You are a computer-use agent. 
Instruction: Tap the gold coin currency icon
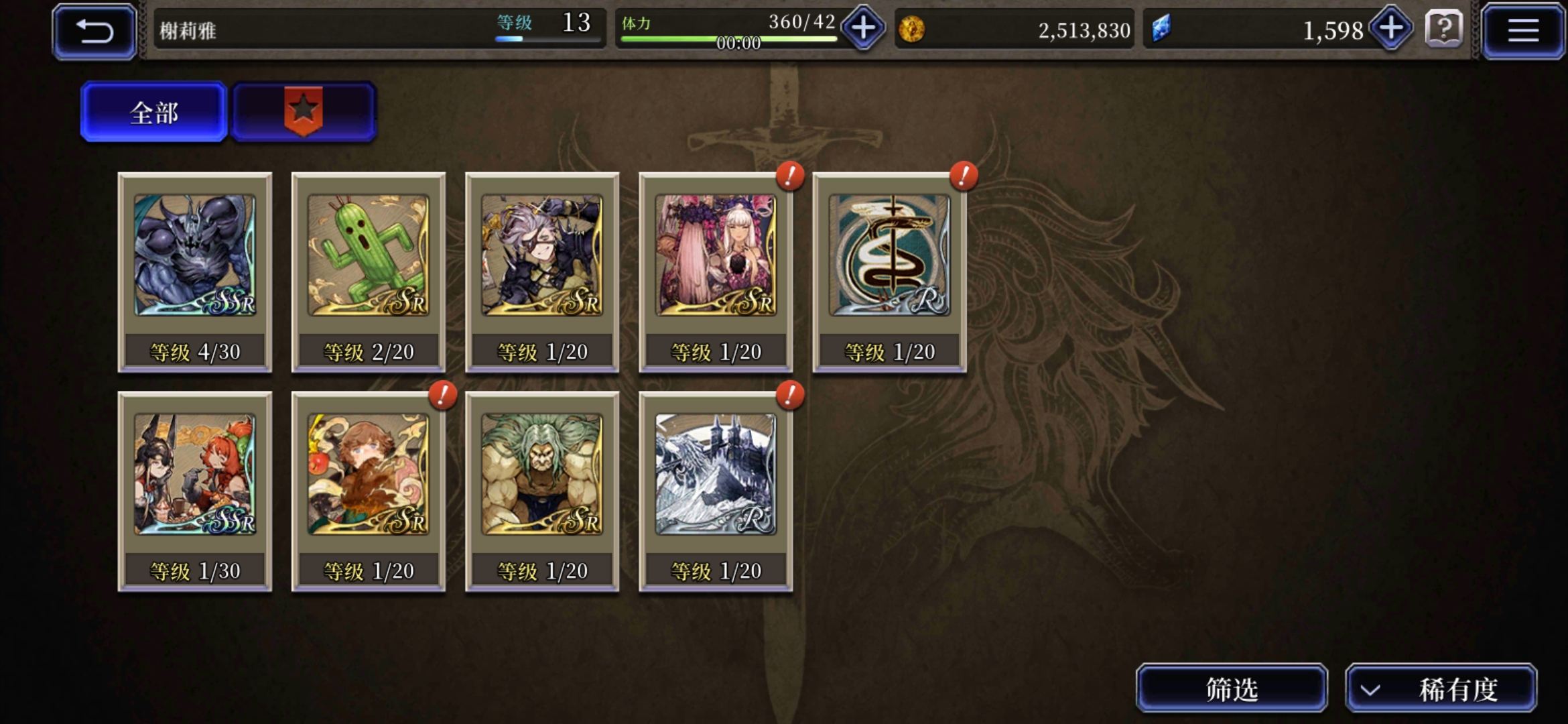911,29
